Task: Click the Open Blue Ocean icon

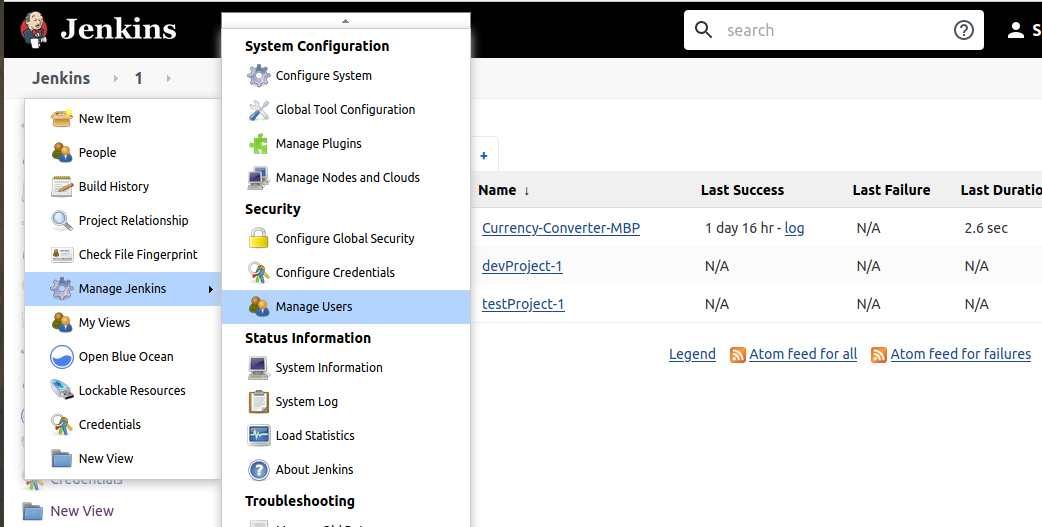Action: click(62, 357)
